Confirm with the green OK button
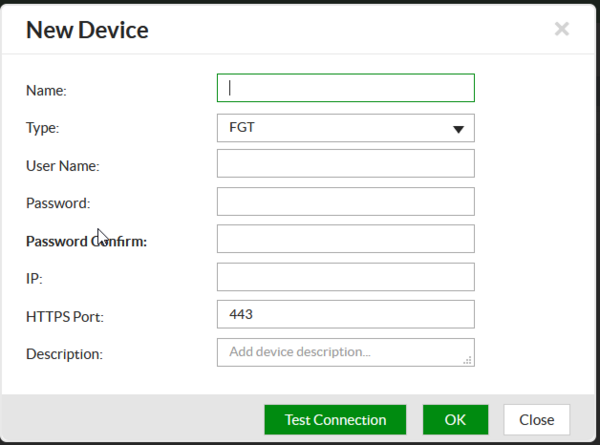The image size is (600, 445). coord(455,420)
